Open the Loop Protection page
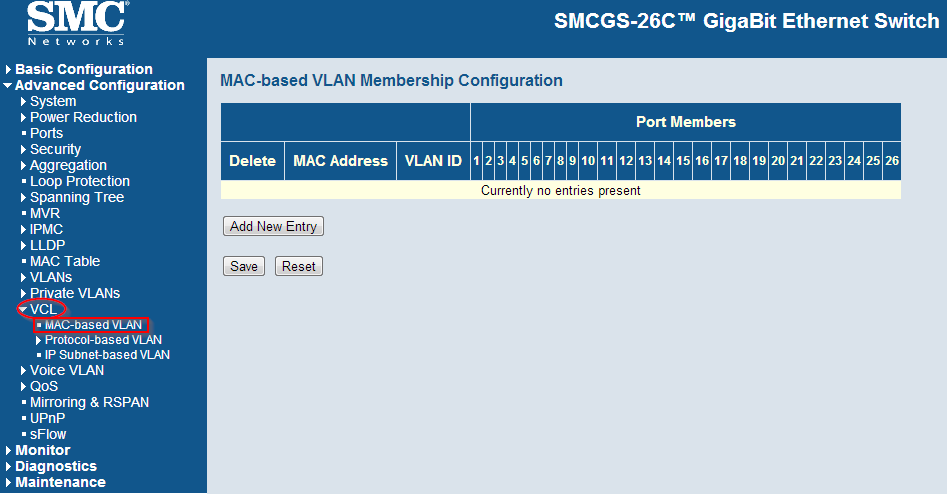 point(79,181)
